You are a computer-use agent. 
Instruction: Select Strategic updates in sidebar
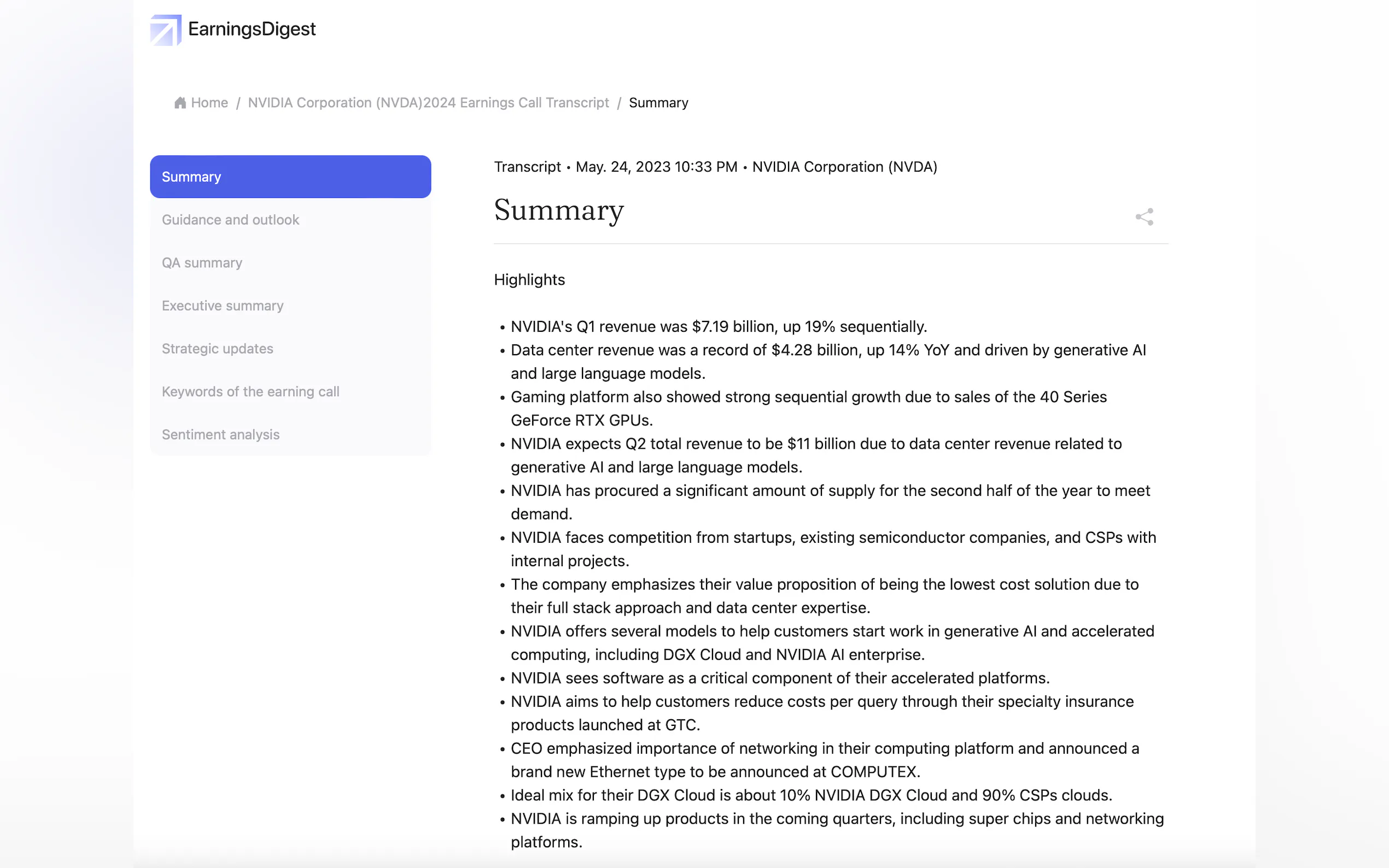tap(217, 349)
